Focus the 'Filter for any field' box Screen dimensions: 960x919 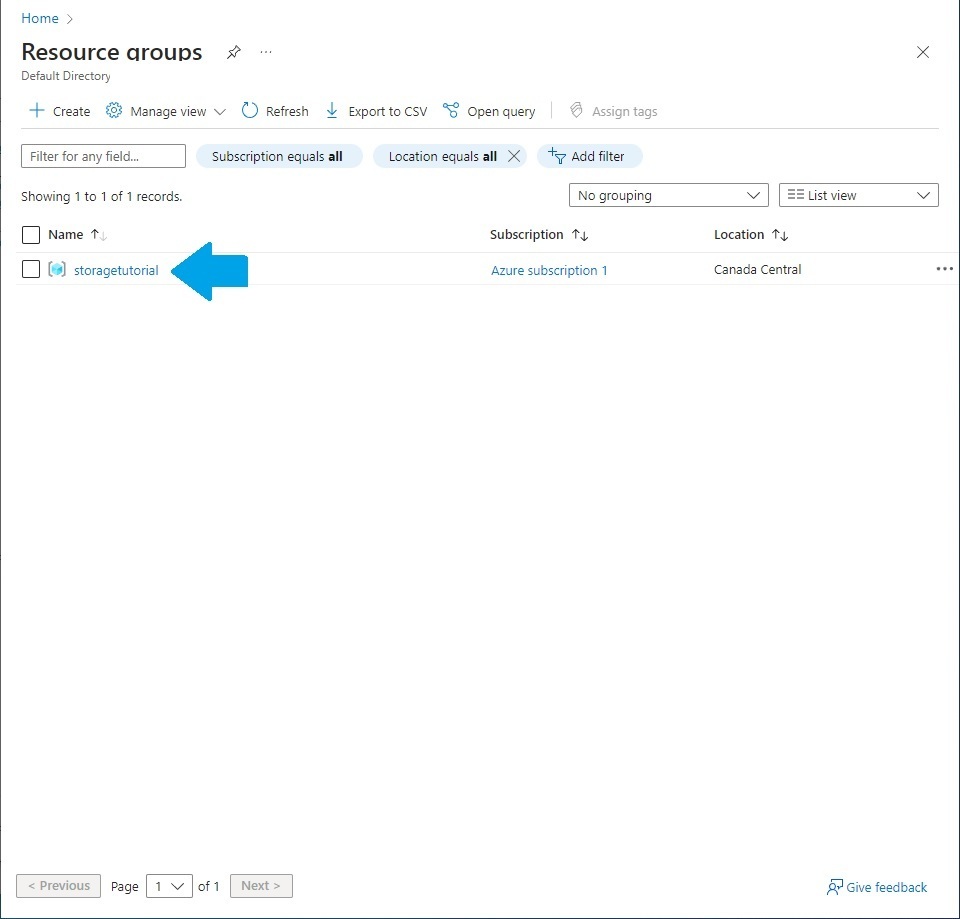pyautogui.click(x=103, y=156)
